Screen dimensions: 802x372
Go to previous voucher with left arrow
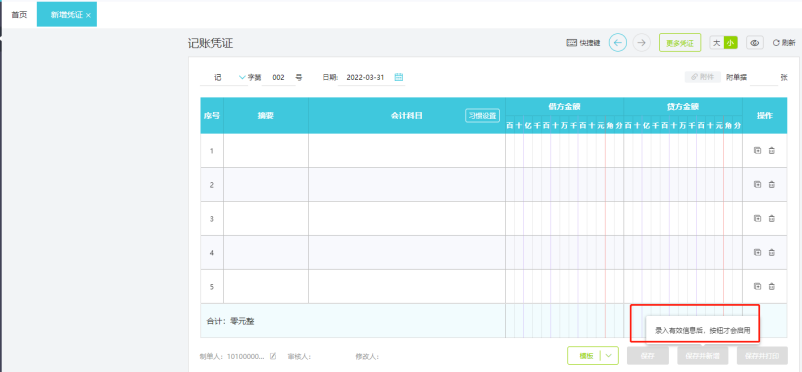tap(617, 43)
